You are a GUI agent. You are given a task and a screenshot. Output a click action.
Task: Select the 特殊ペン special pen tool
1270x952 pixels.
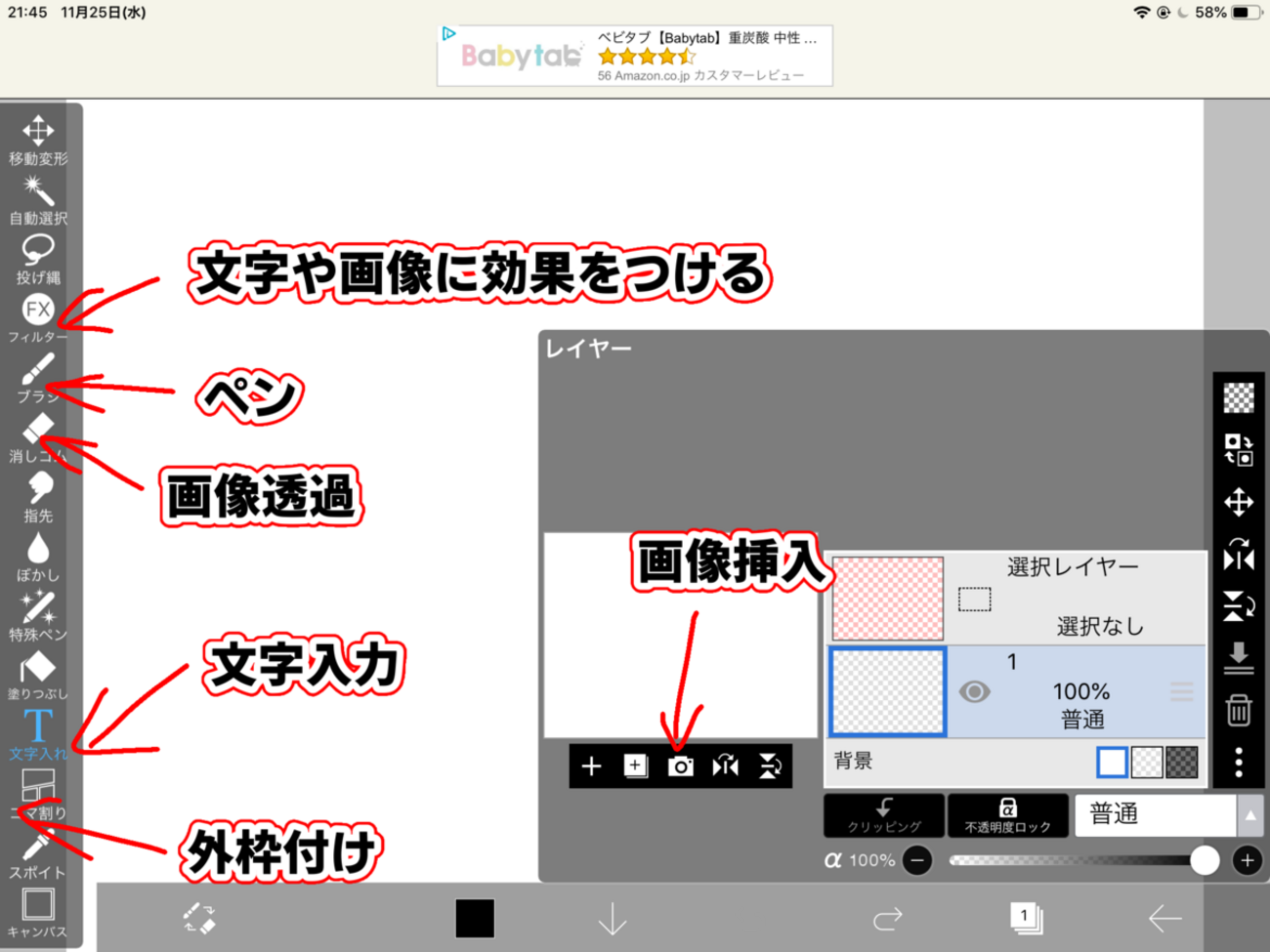point(38,617)
